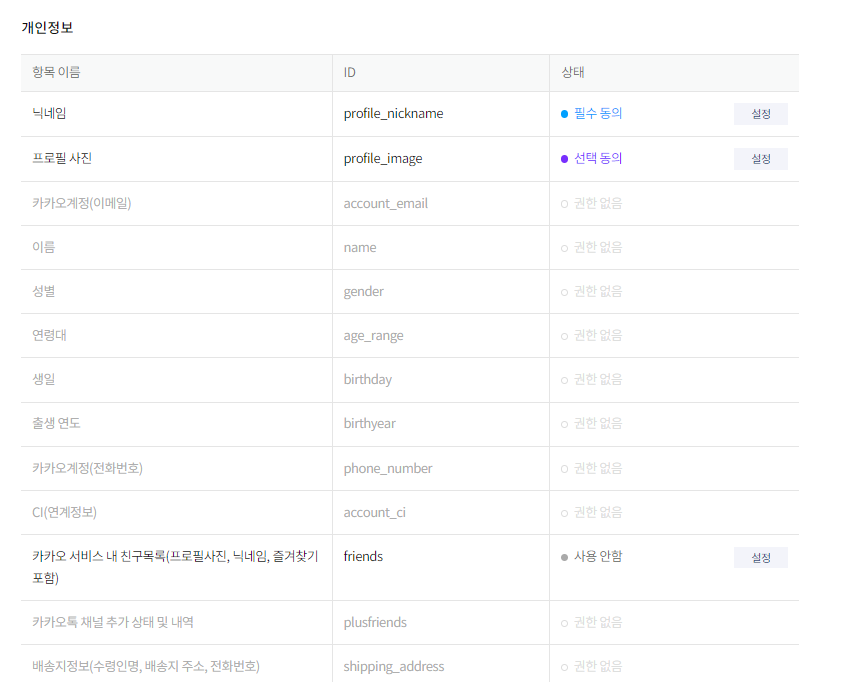
Task: Click the 배송지정보 item name
Action: point(146,666)
